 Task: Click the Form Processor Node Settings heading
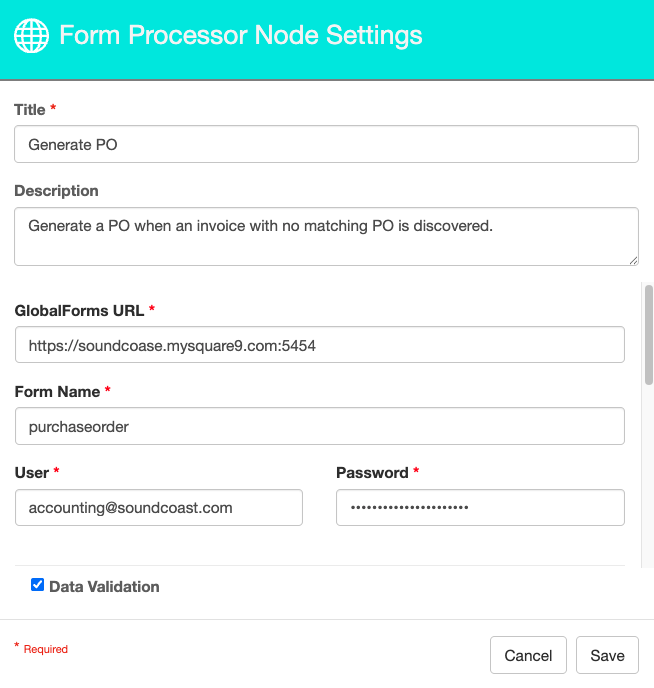(x=241, y=36)
